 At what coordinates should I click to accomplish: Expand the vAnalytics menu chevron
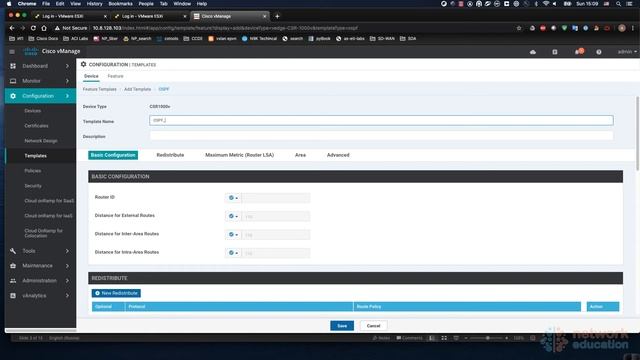pos(67,296)
